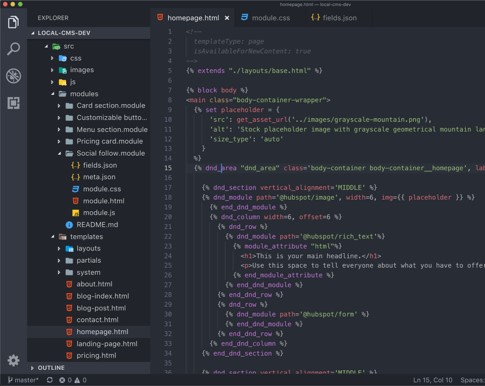This screenshot has width=485, height=386.
Task: Click the Spaces indentation status item
Action: pyautogui.click(x=472, y=380)
